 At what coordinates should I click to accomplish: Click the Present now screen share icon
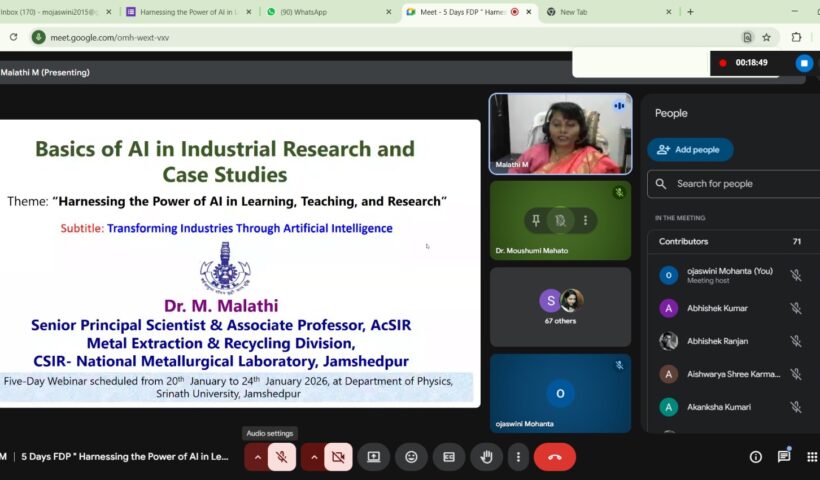tap(373, 457)
